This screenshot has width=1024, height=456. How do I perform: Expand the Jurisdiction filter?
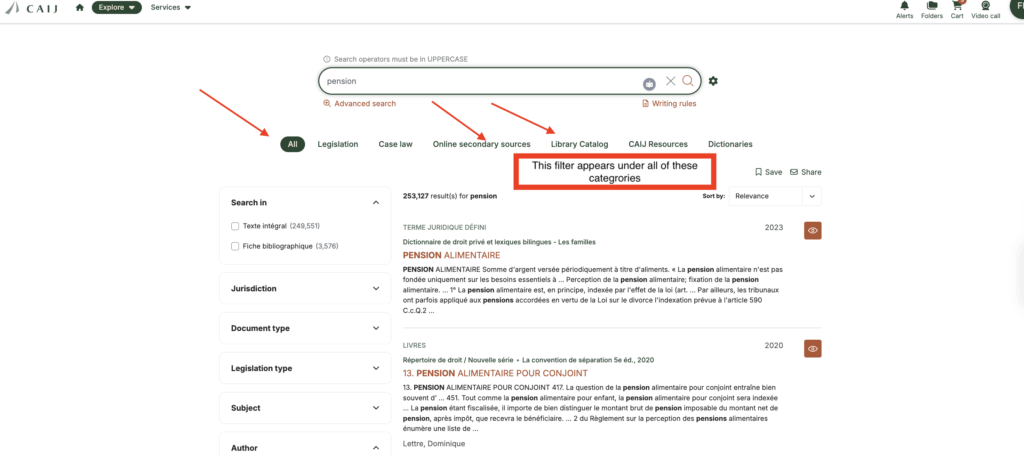tap(305, 289)
